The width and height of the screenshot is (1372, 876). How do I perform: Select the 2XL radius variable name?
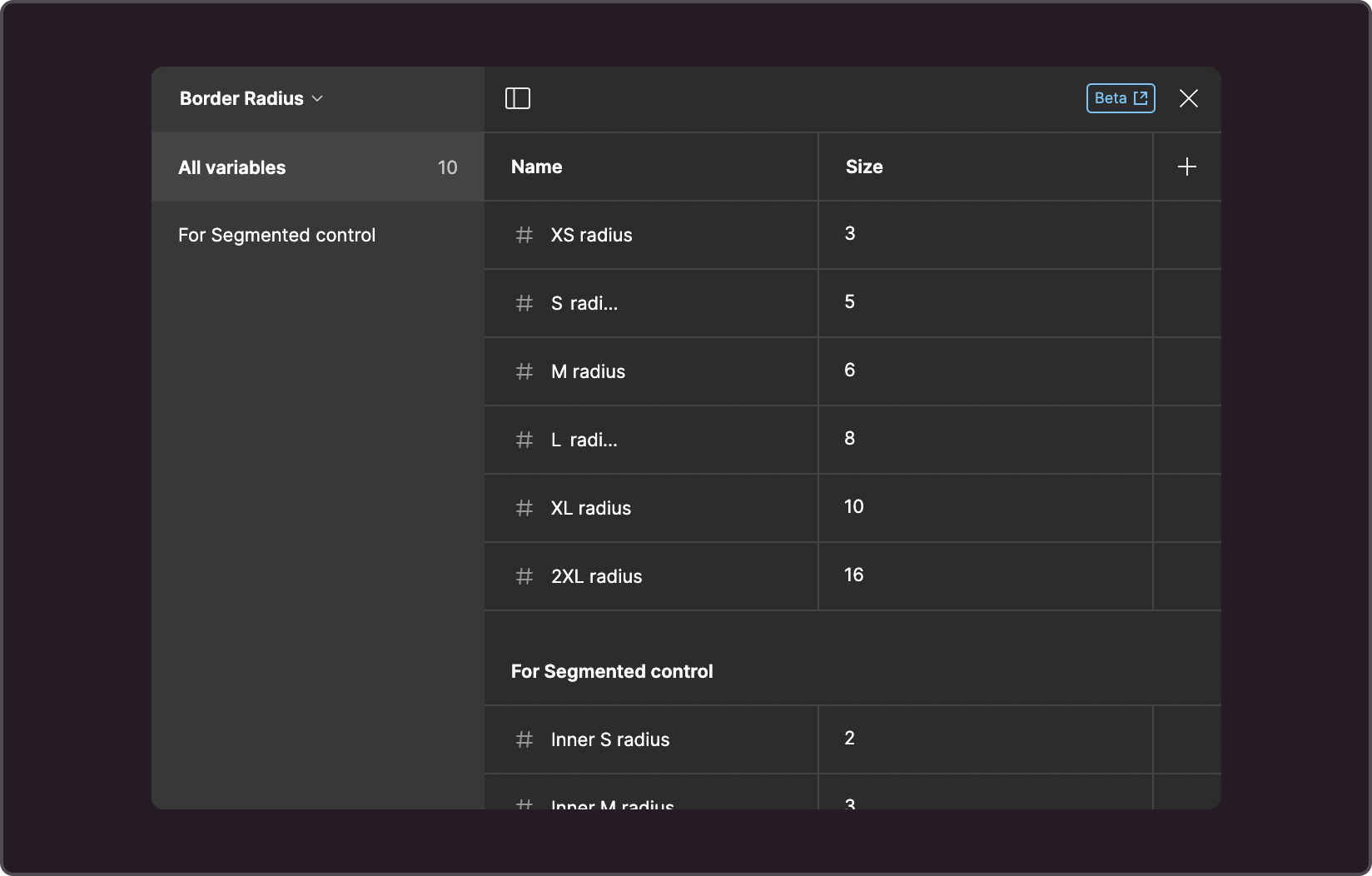[x=596, y=576]
